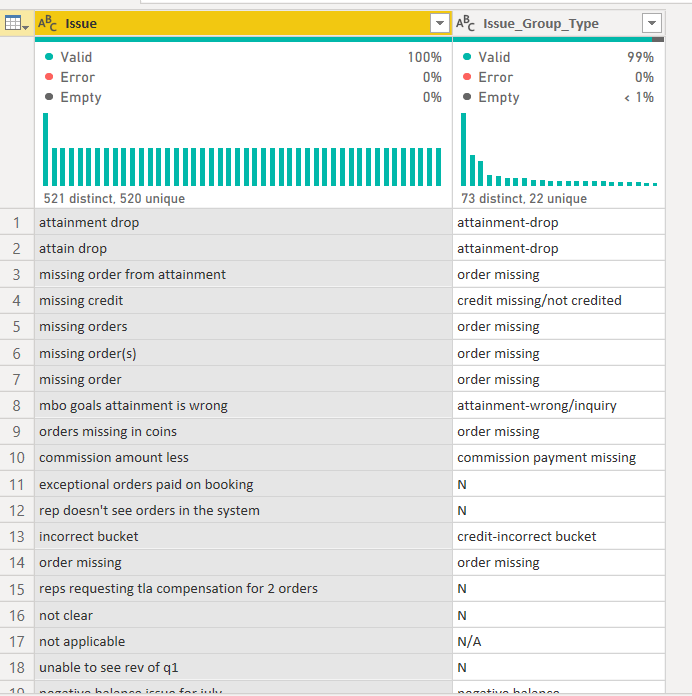Select the 'missing order' cell in row 7
This screenshot has height=696, width=692.
coord(243,380)
